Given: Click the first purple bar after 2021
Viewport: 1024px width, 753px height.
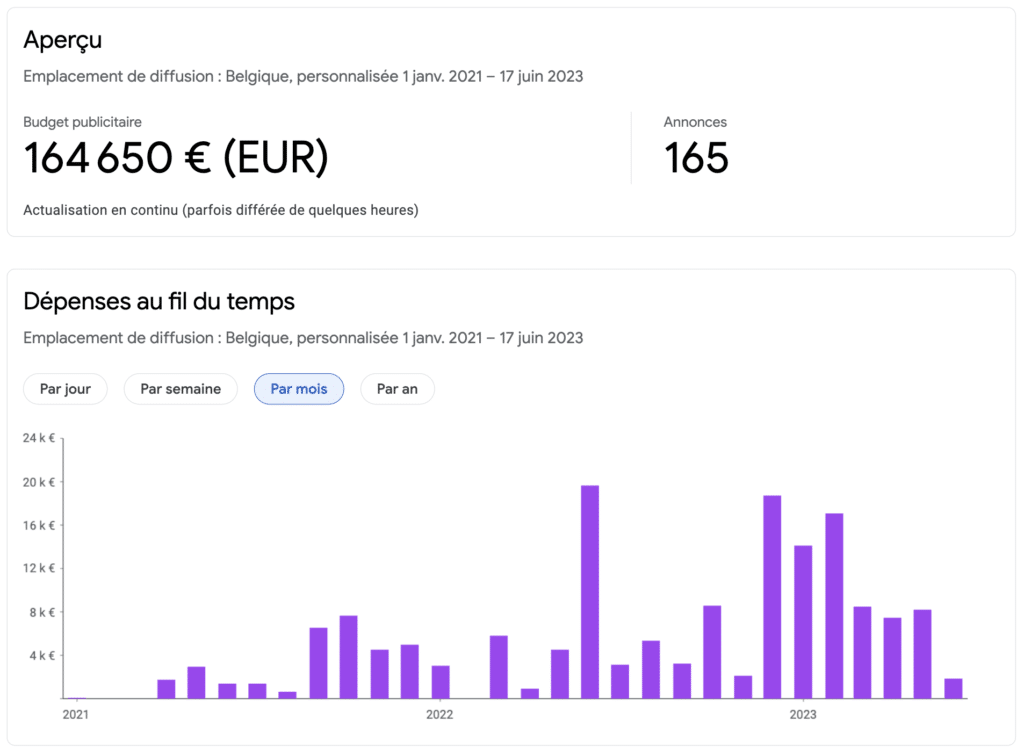Looking at the screenshot, I should point(166,689).
